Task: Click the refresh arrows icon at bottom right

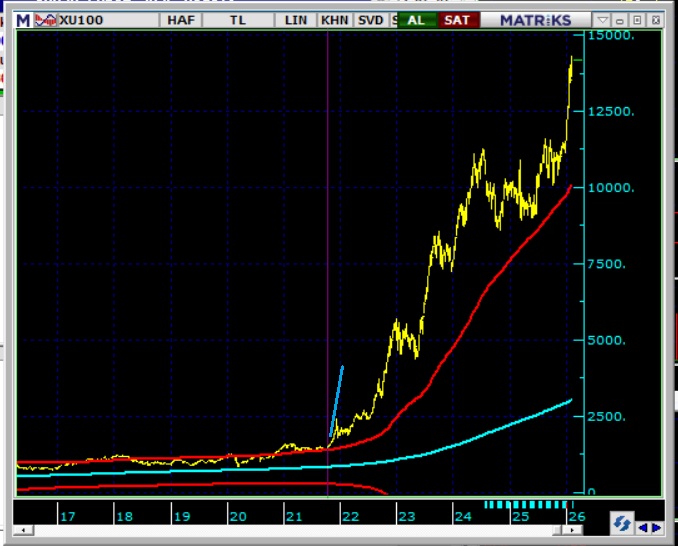Action: pos(620,524)
